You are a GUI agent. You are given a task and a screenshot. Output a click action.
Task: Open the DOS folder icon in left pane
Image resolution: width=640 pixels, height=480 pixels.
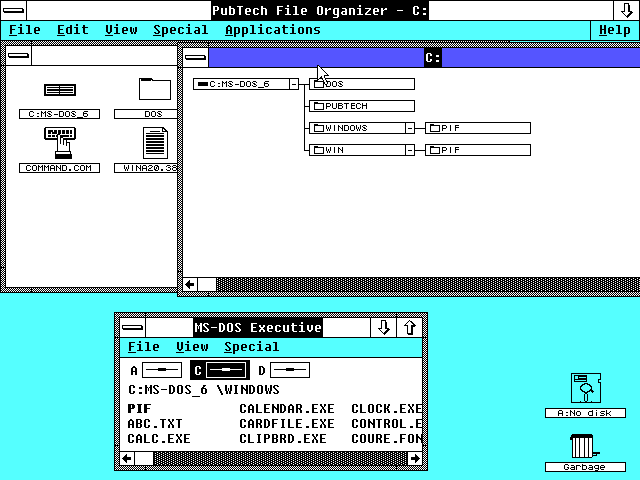click(155, 89)
